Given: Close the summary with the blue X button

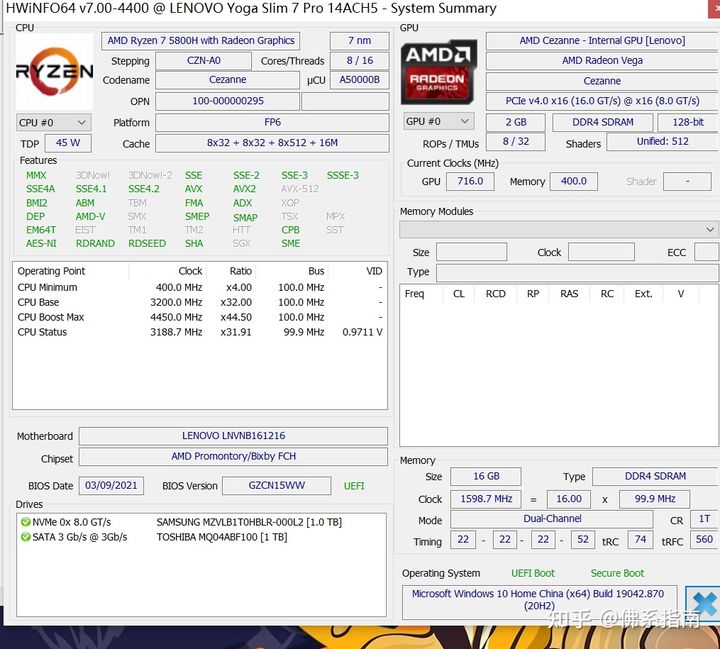Looking at the screenshot, I should (703, 601).
